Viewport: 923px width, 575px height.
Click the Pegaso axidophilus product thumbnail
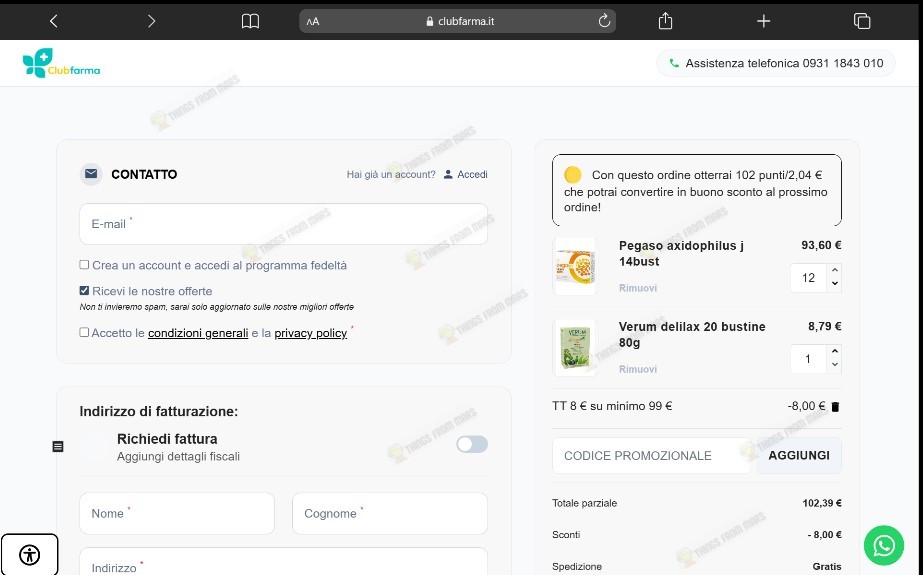coord(575,267)
